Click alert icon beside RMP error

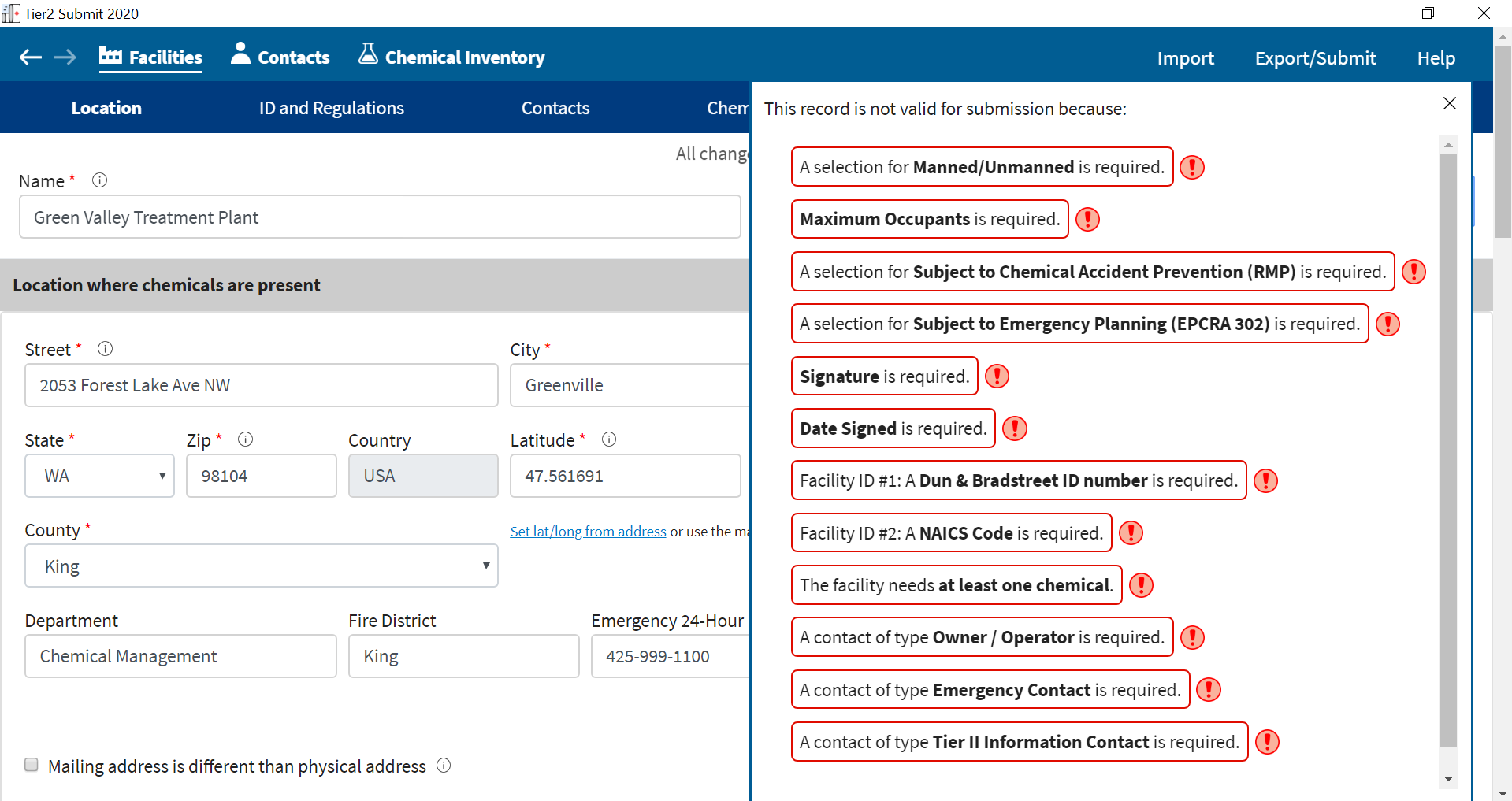click(x=1414, y=272)
